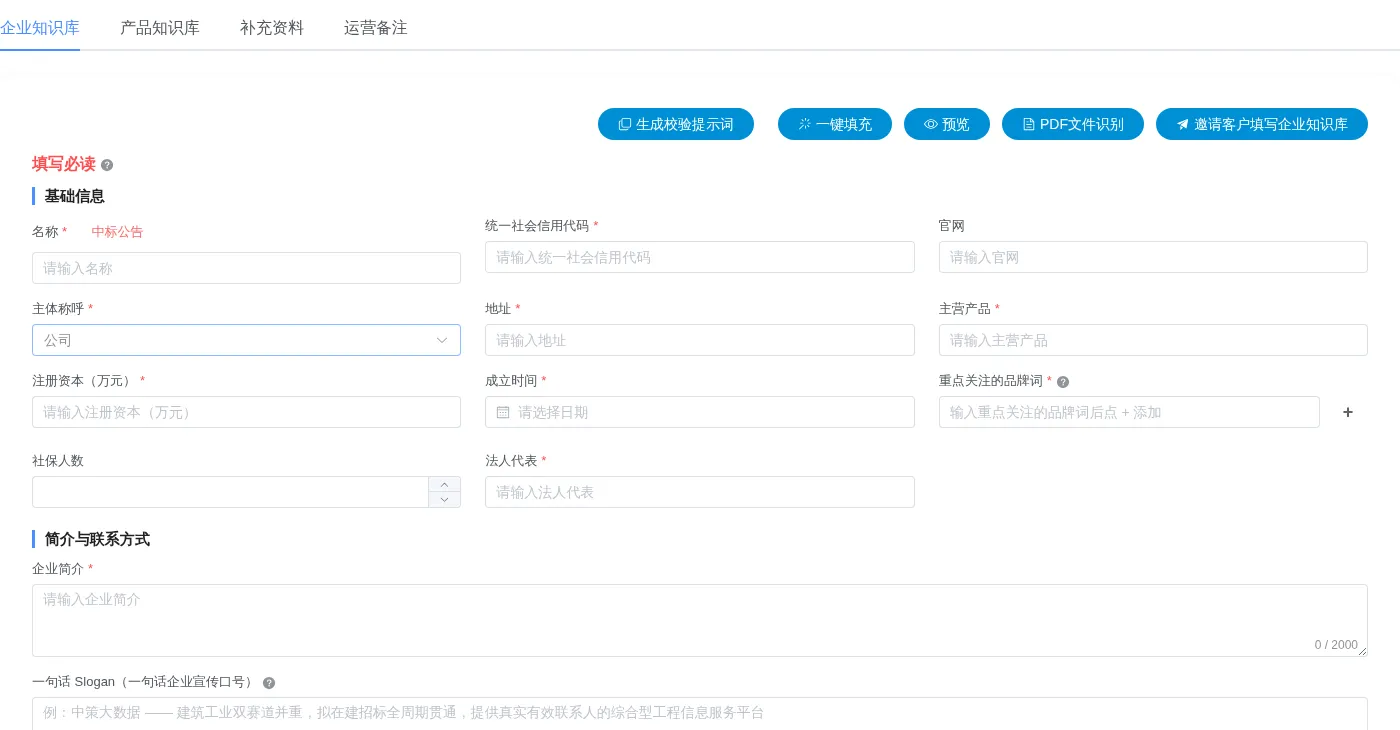Click the plus icon to add brand word
The width and height of the screenshot is (1400, 730).
coord(1348,412)
